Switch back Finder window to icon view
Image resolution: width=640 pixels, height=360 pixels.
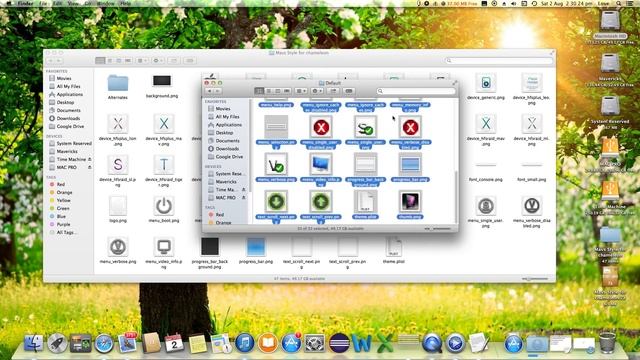(100, 60)
